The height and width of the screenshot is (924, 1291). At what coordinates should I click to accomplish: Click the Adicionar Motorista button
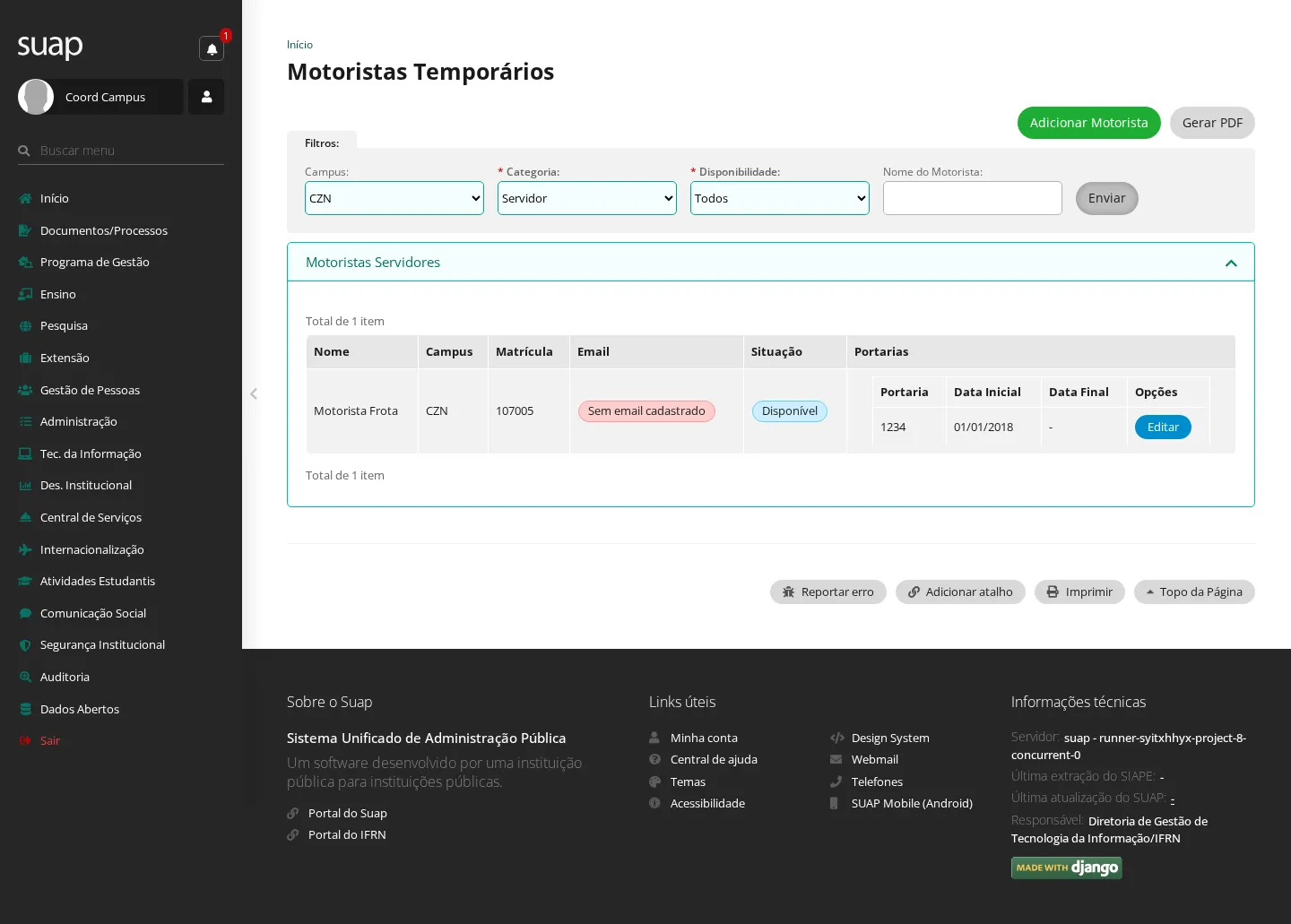tap(1089, 123)
